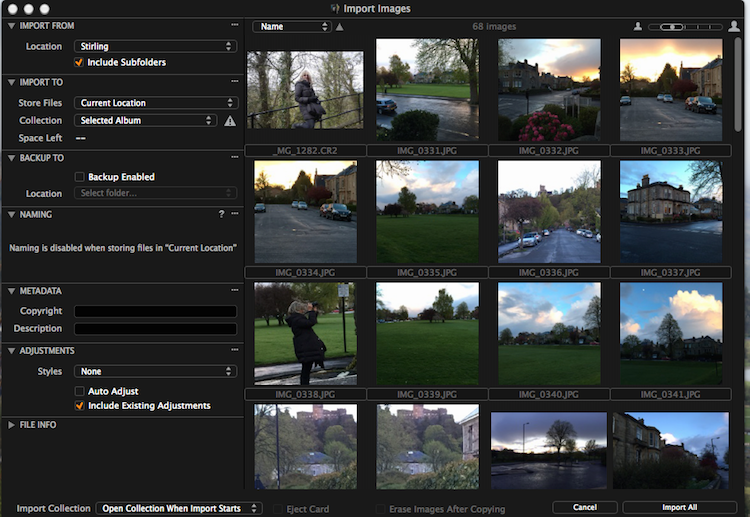Image resolution: width=750 pixels, height=517 pixels.
Task: Click the sort direction arrow beside Name
Action: (339, 27)
